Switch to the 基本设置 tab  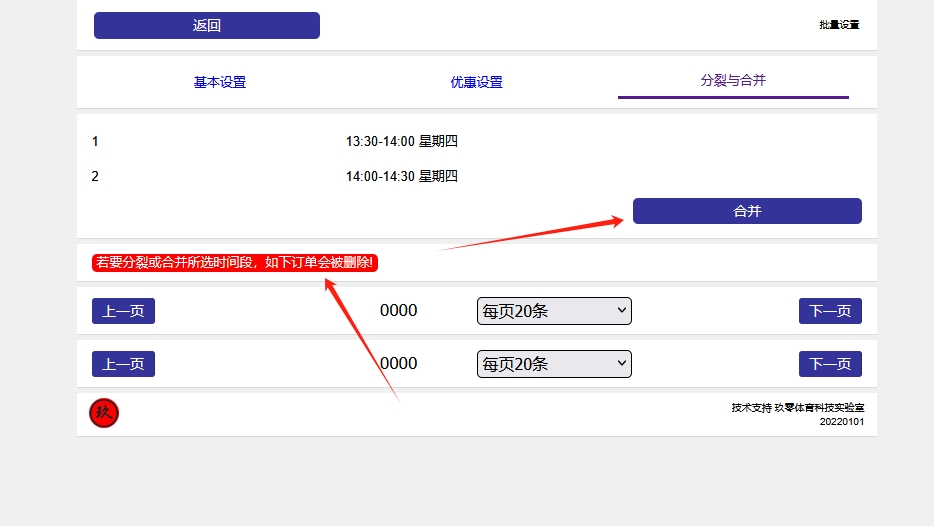[220, 82]
